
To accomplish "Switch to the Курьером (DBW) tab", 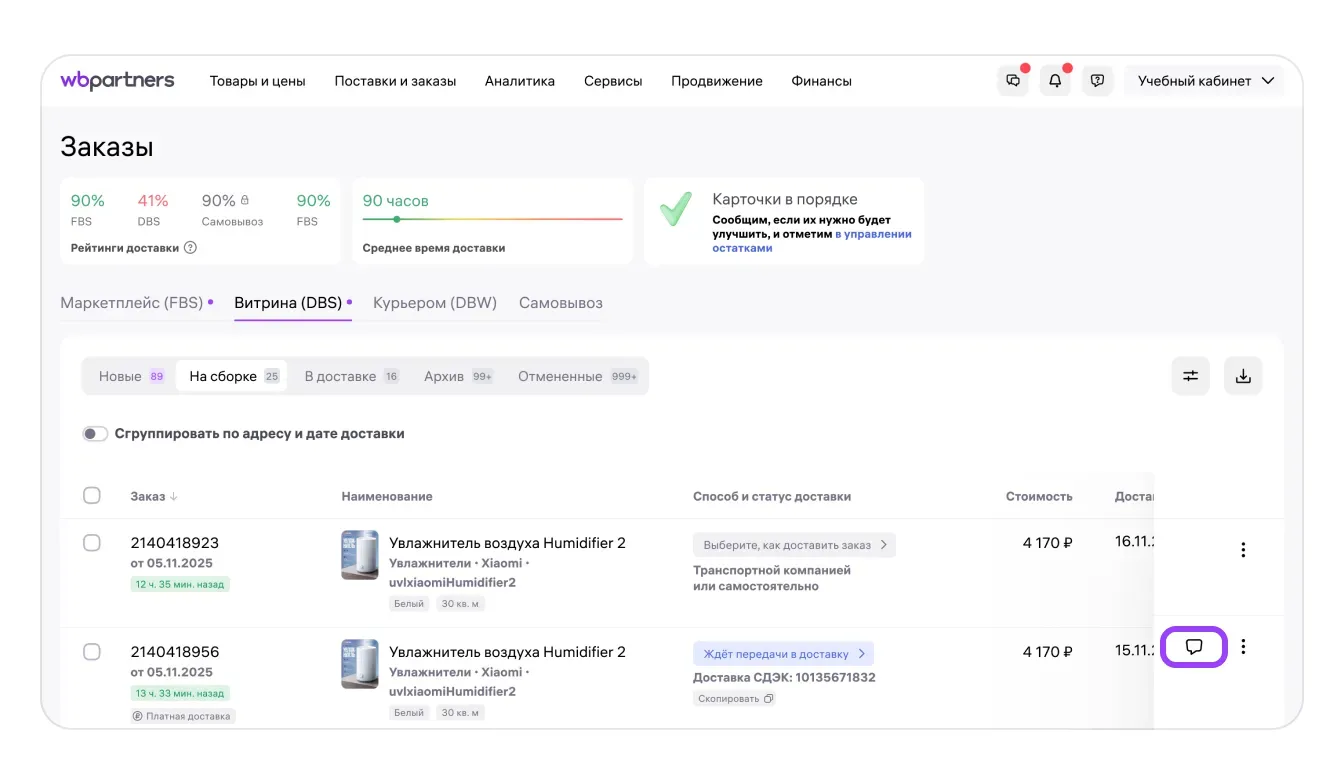I will pyautogui.click(x=435, y=303).
